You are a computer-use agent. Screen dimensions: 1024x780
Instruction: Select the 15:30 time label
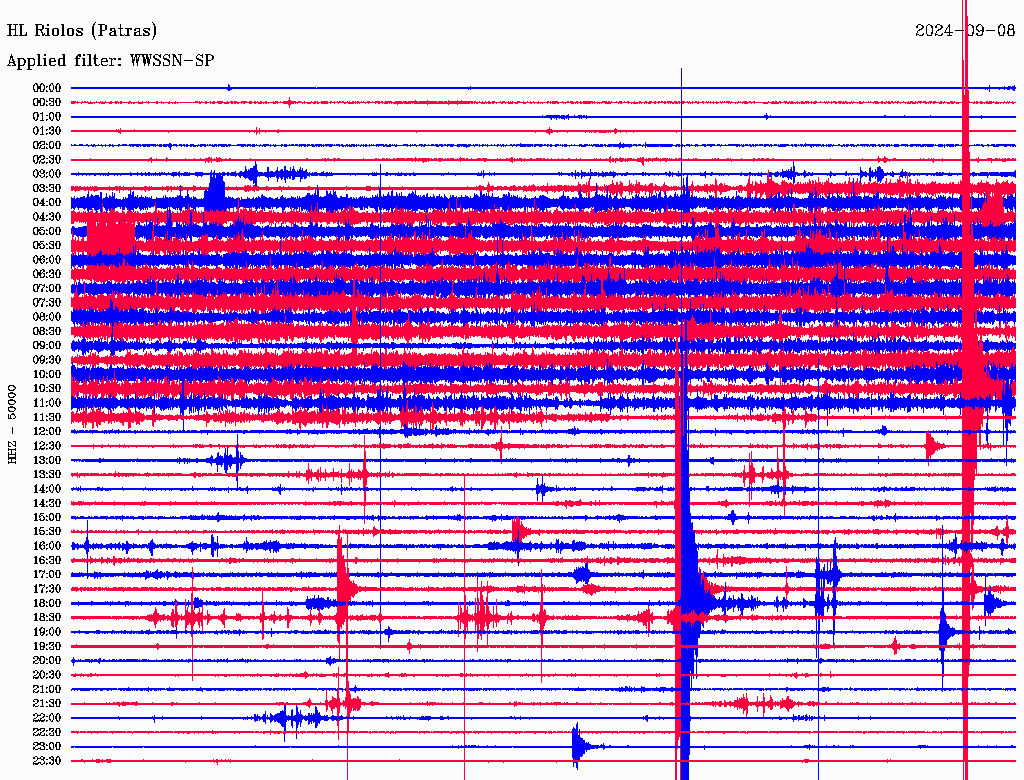pyautogui.click(x=47, y=532)
